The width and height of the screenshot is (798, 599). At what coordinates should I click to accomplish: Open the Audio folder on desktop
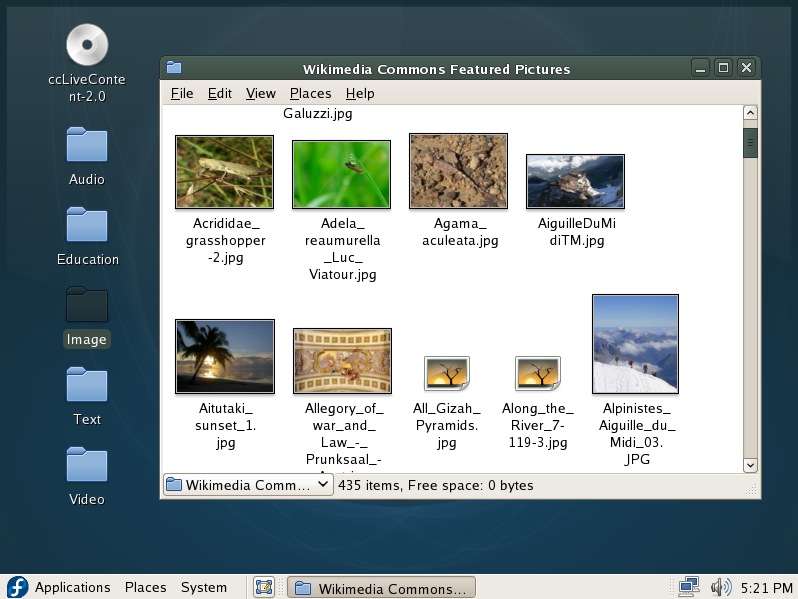(87, 145)
